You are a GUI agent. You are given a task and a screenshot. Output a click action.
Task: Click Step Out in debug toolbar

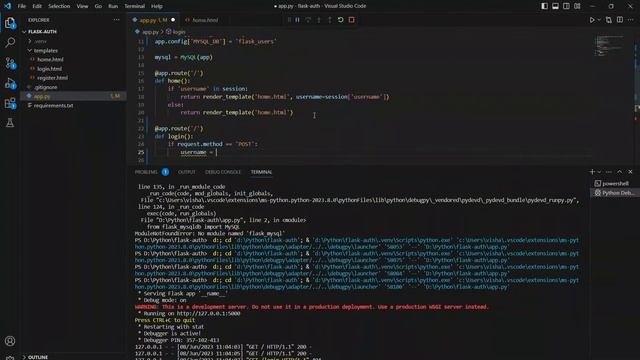330,20
